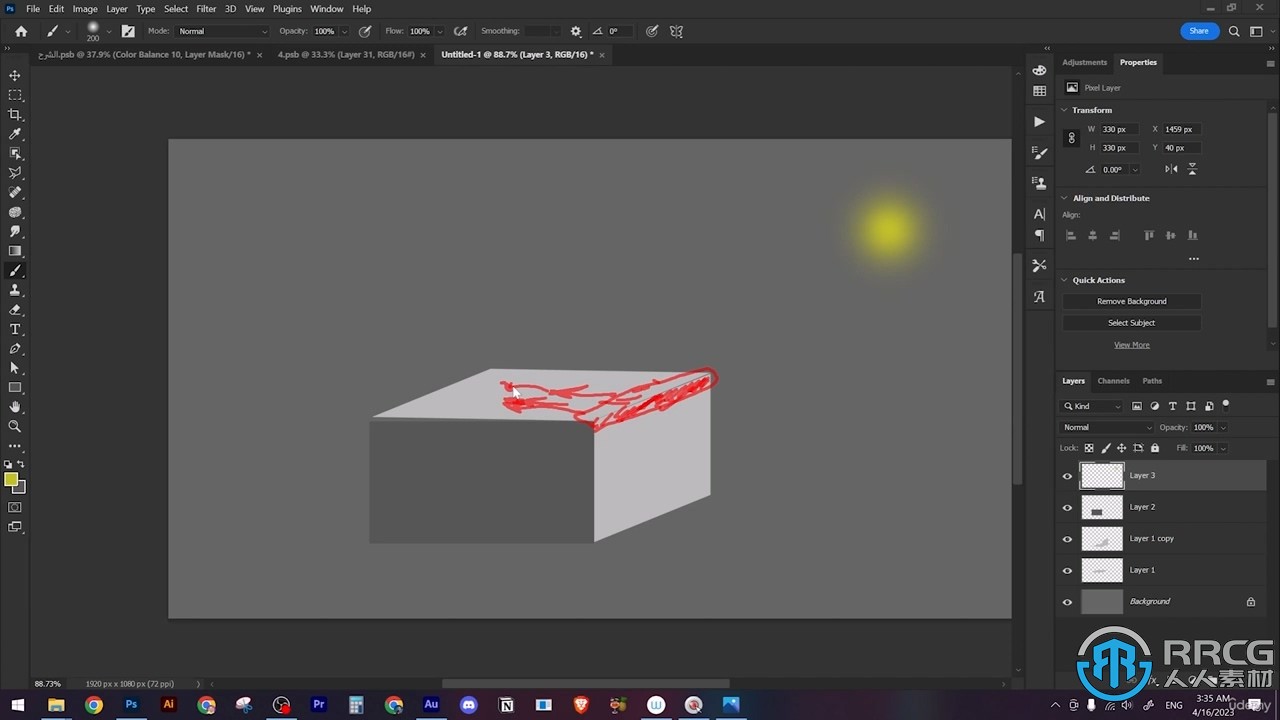Open symmetry paint butterfly options
The image size is (1280, 720).
[676, 31]
